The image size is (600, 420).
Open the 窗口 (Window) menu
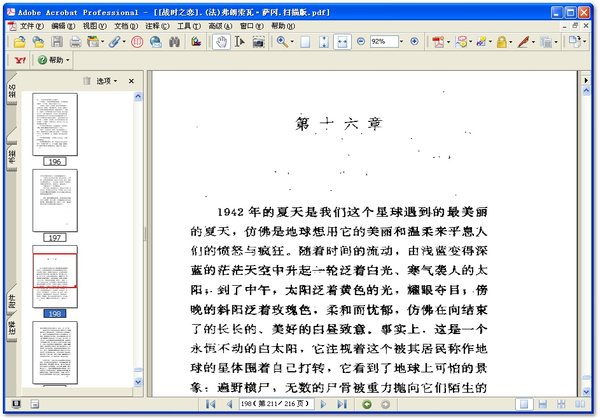251,26
